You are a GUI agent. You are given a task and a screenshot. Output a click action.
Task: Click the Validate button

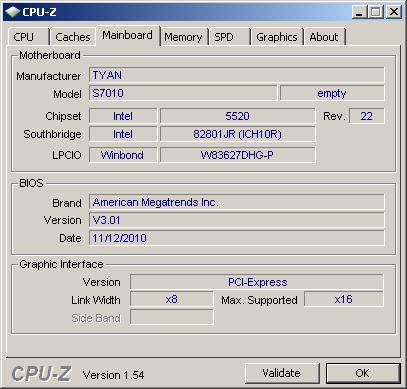point(281,373)
